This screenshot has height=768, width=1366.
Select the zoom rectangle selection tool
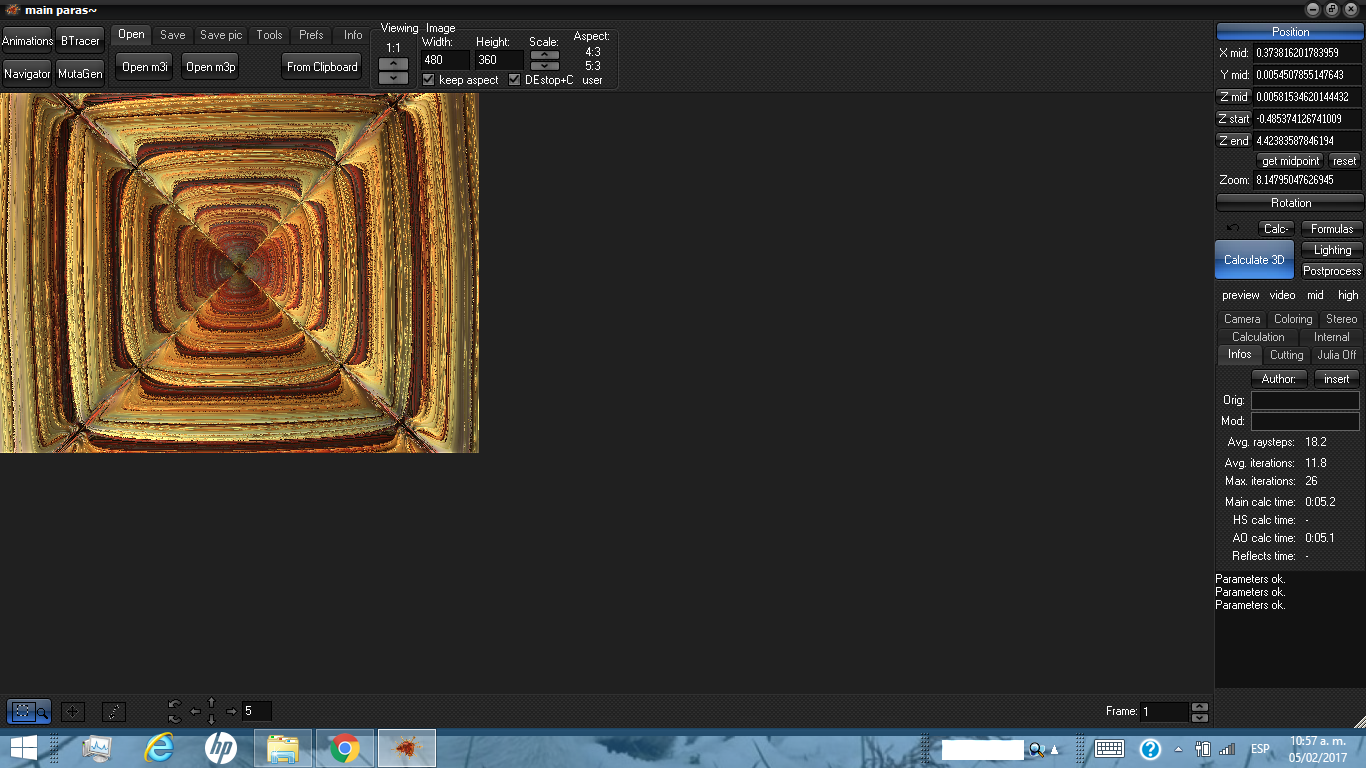click(x=29, y=712)
